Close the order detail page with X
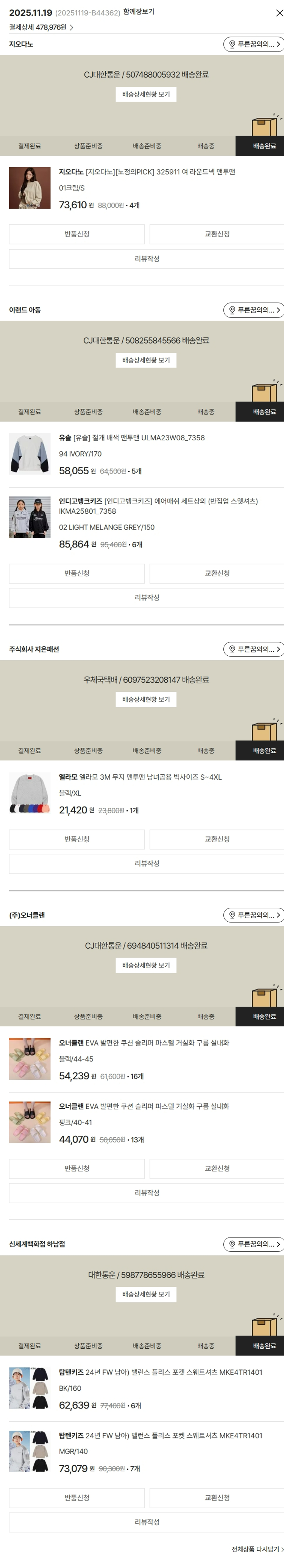Screen dimensions: 284x1568 (279, 13)
